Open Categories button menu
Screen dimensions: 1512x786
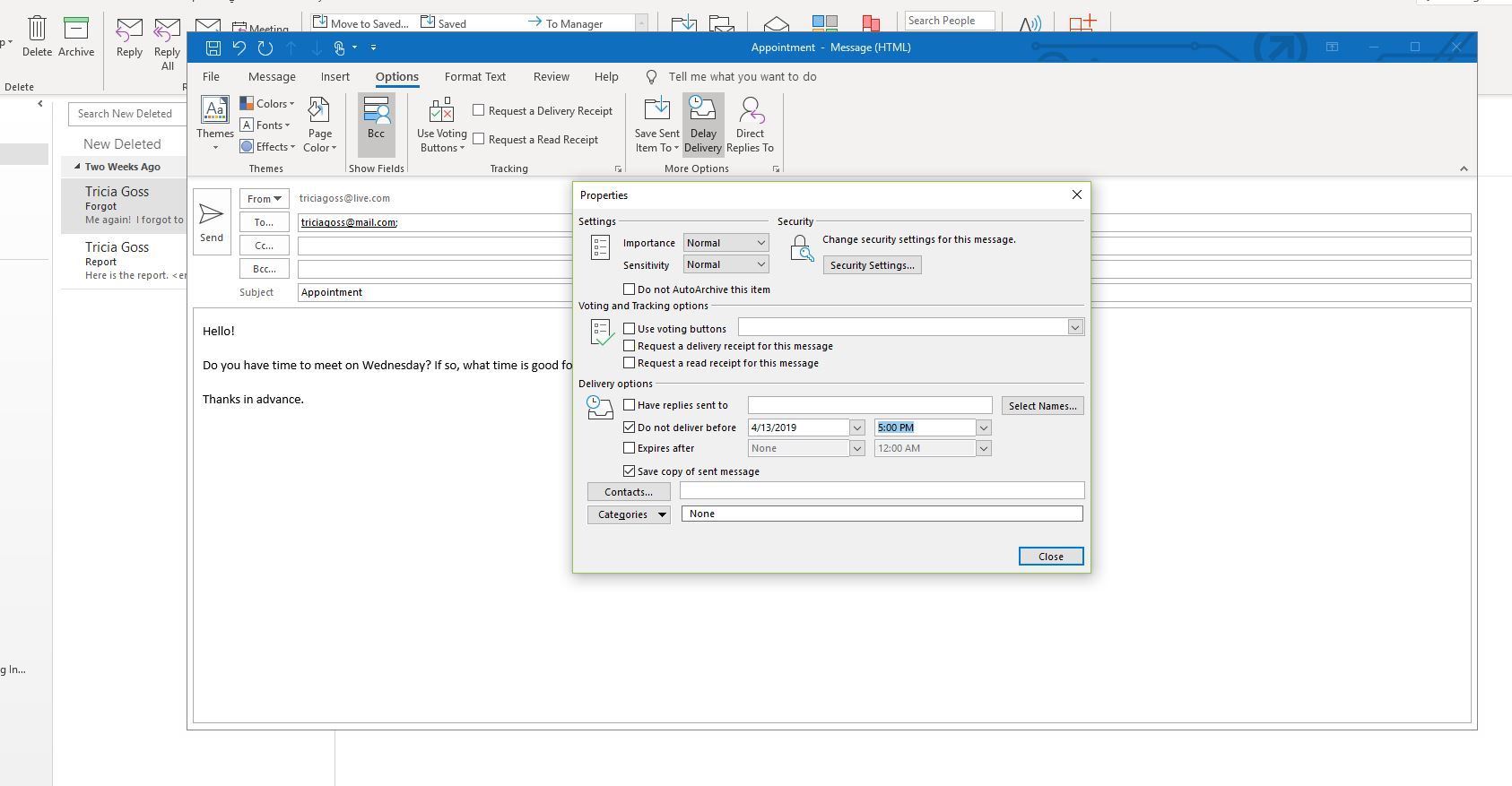[x=629, y=514]
